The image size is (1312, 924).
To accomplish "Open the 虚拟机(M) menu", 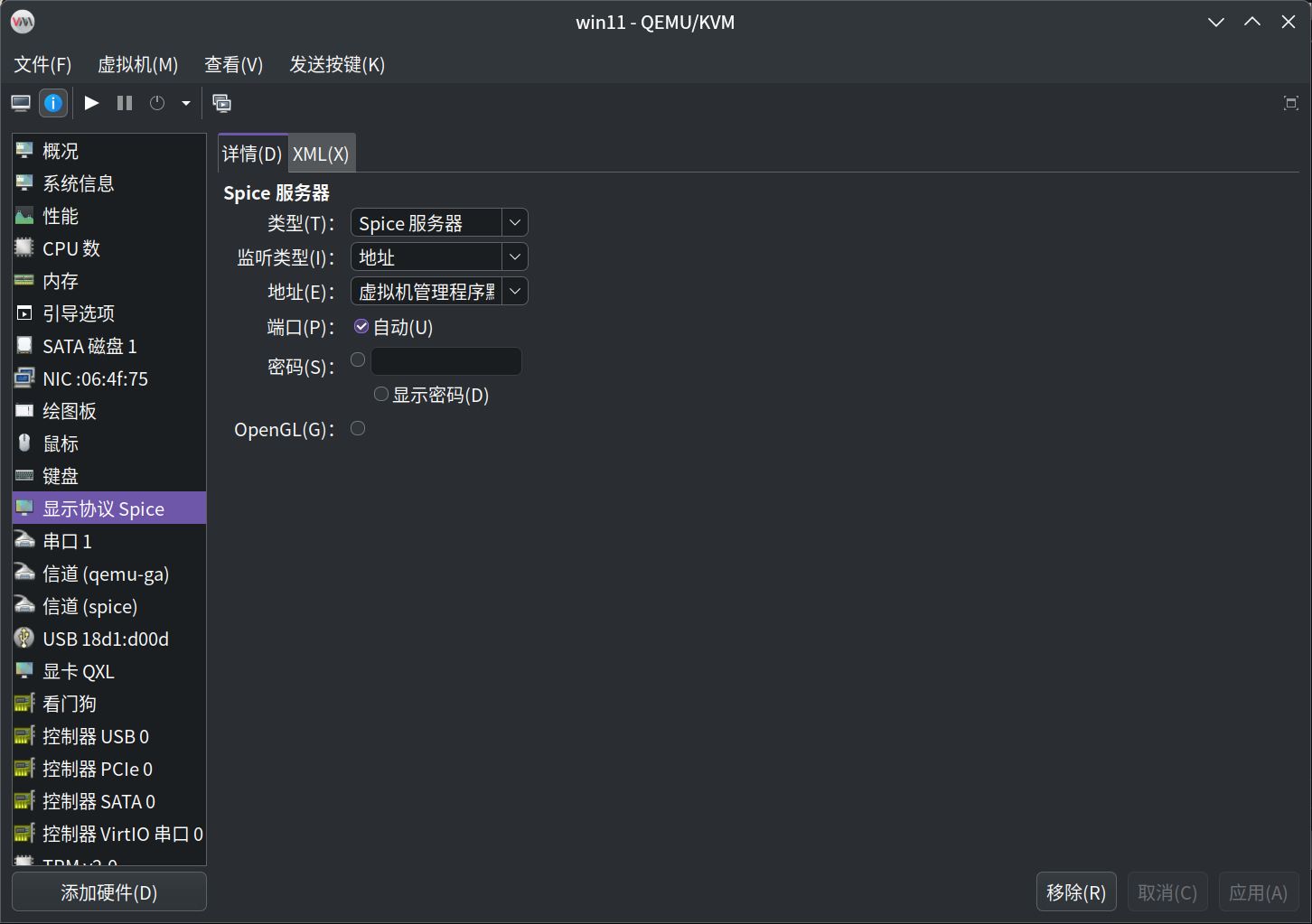I will [137, 64].
